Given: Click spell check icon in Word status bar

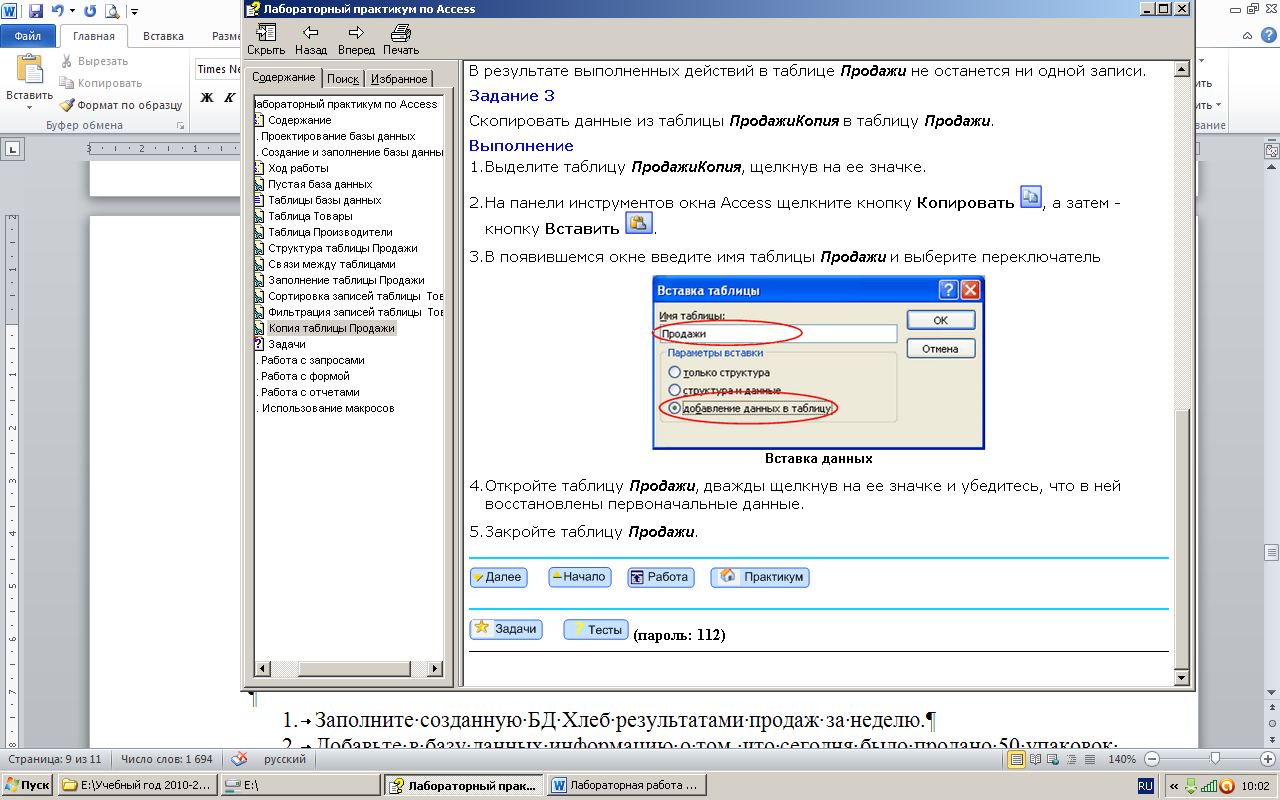Looking at the screenshot, I should (x=240, y=759).
